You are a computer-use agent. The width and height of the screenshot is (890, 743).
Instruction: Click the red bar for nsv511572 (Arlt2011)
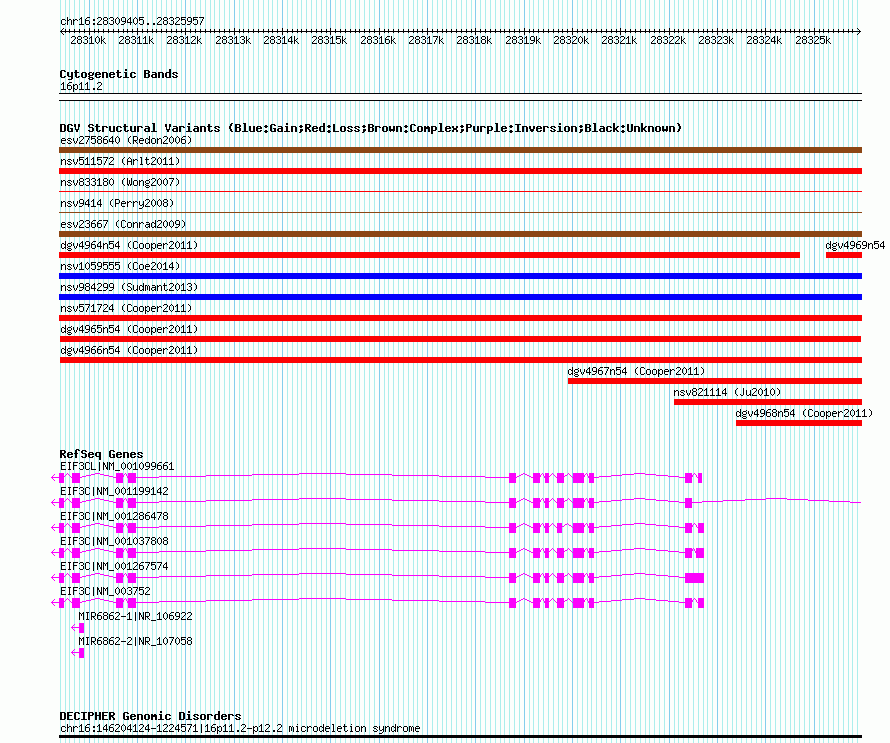pos(460,171)
